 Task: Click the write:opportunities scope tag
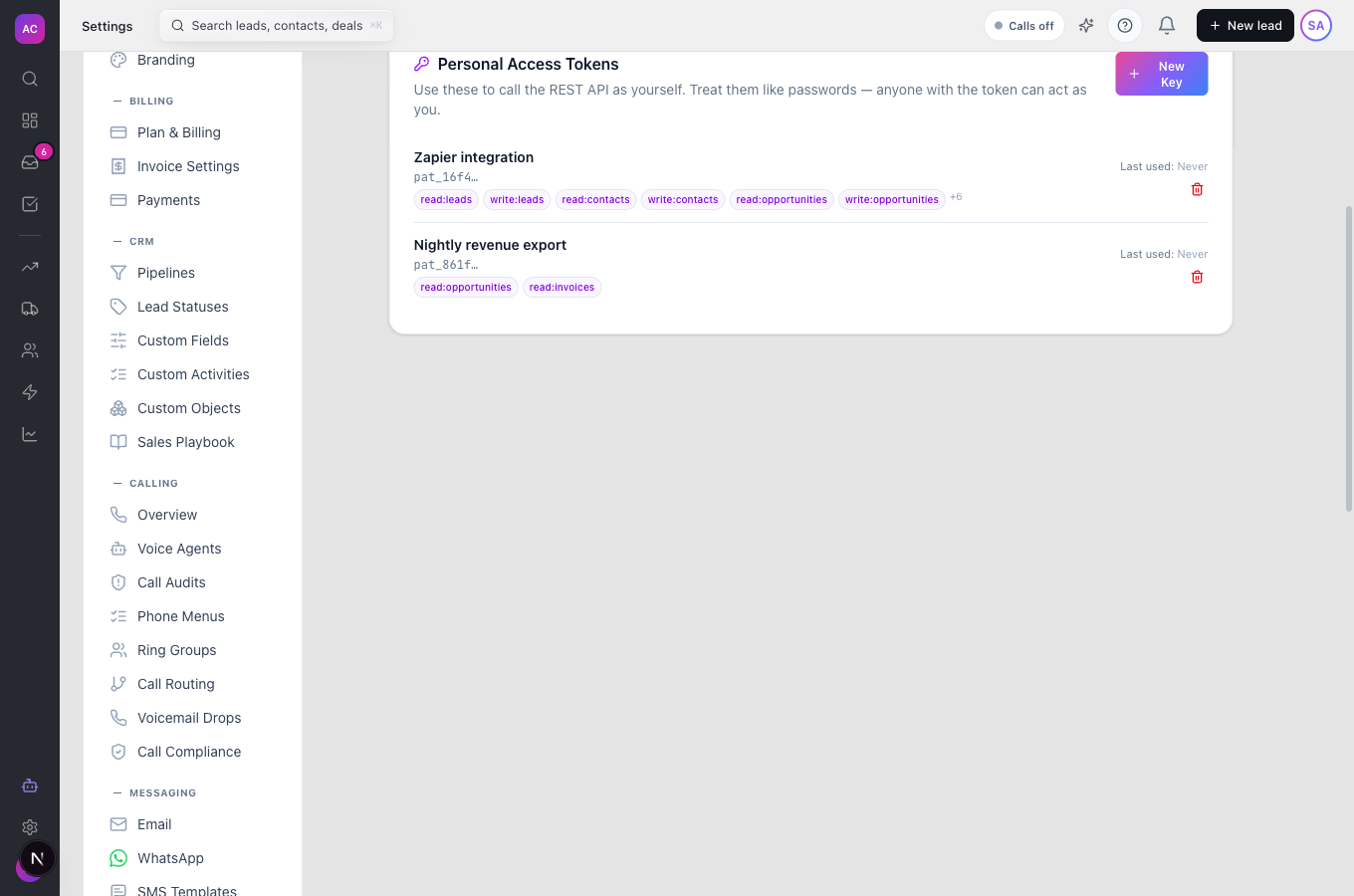[892, 200]
